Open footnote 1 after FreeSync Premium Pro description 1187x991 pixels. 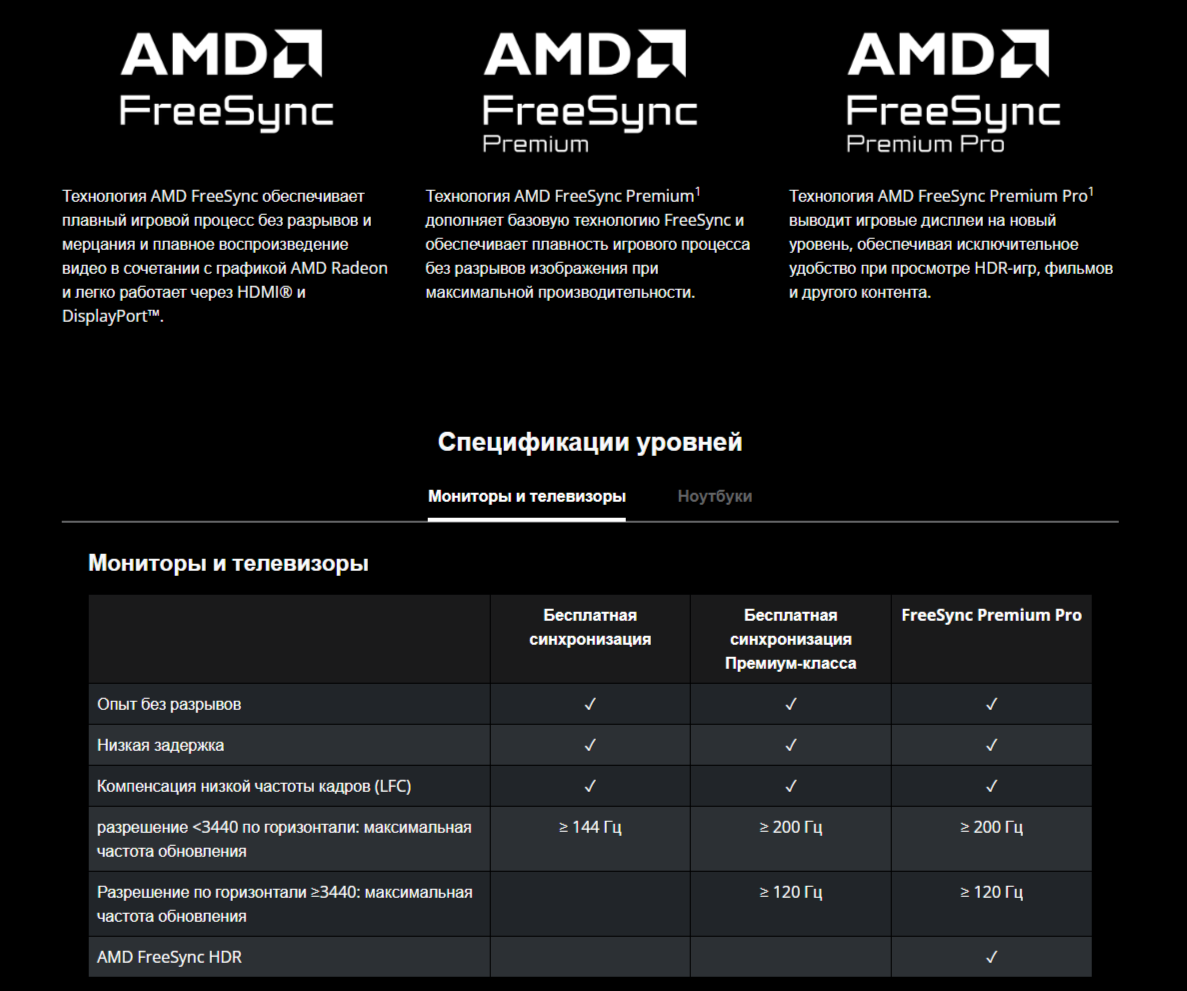1090,190
